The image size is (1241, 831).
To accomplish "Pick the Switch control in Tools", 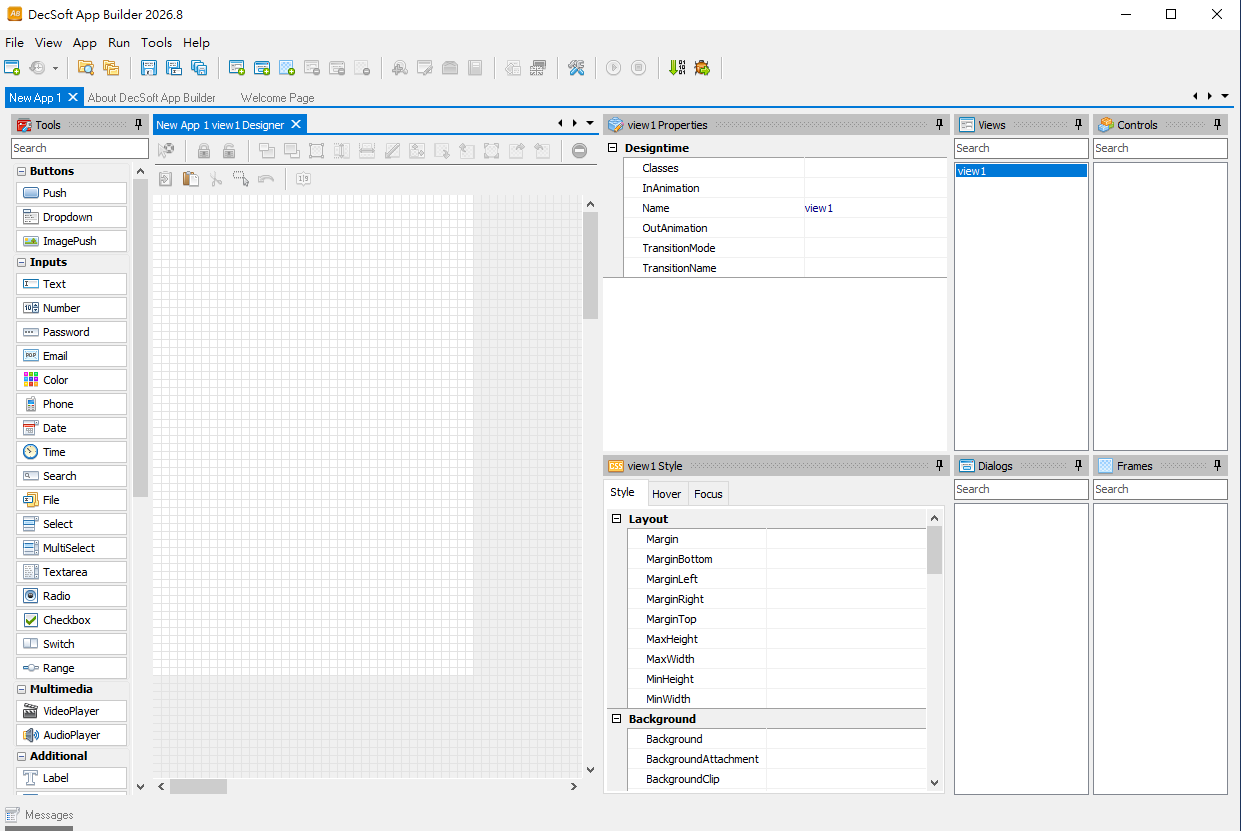I will 71,644.
